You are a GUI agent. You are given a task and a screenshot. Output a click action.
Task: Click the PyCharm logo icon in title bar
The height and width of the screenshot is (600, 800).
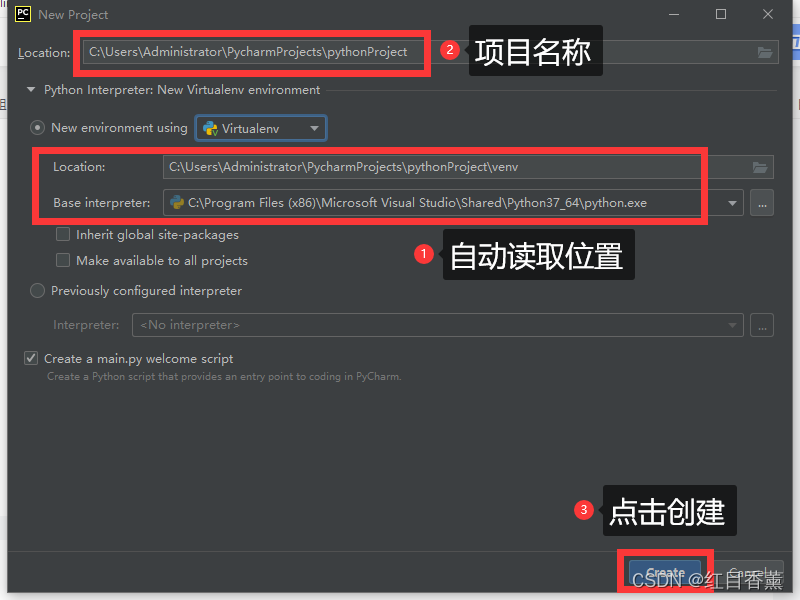[23, 14]
